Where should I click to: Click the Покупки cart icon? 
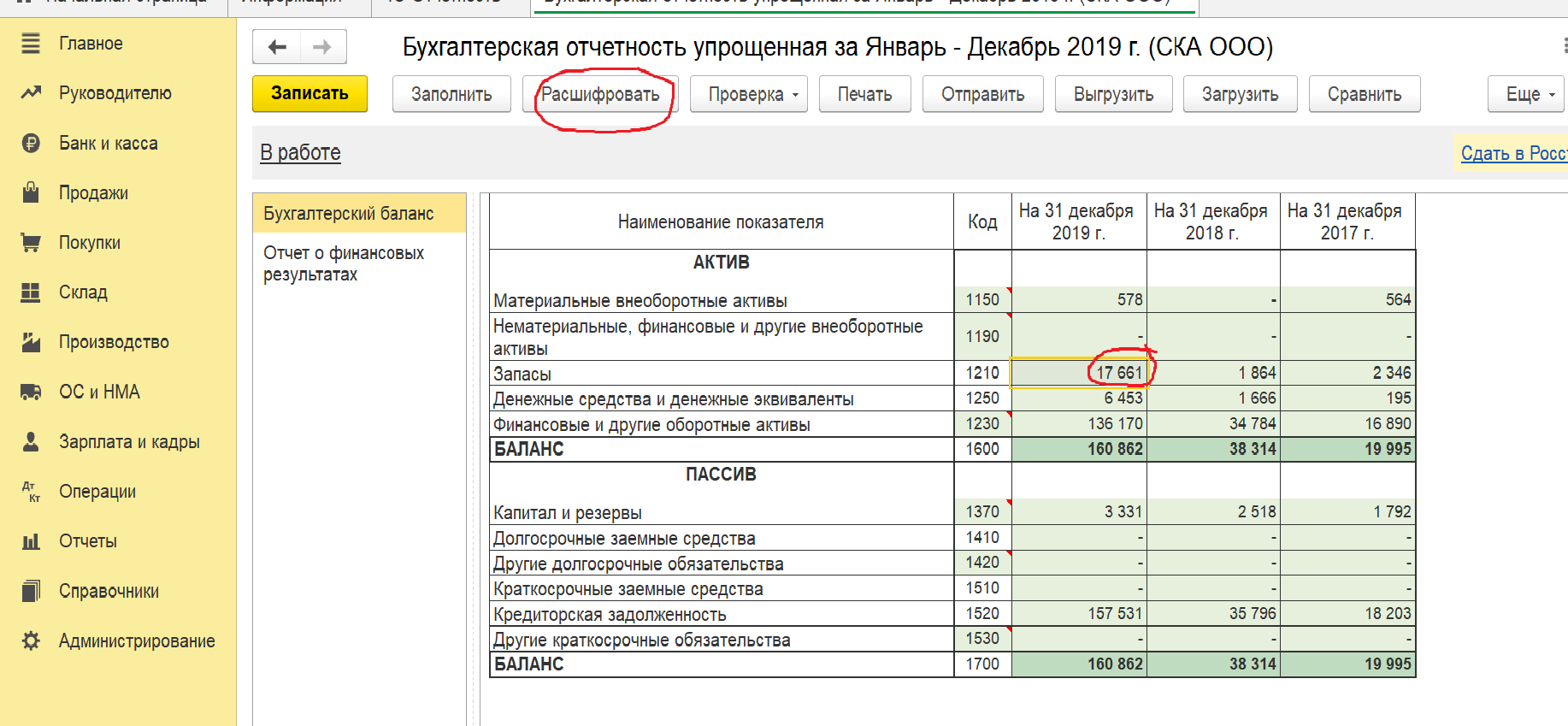point(31,243)
